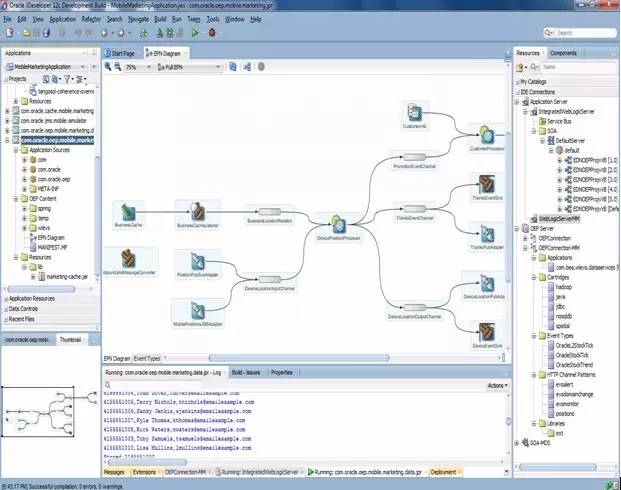The width and height of the screenshot is (621, 490).
Task: Zoom out on the EPN diagram
Action: pos(118,67)
